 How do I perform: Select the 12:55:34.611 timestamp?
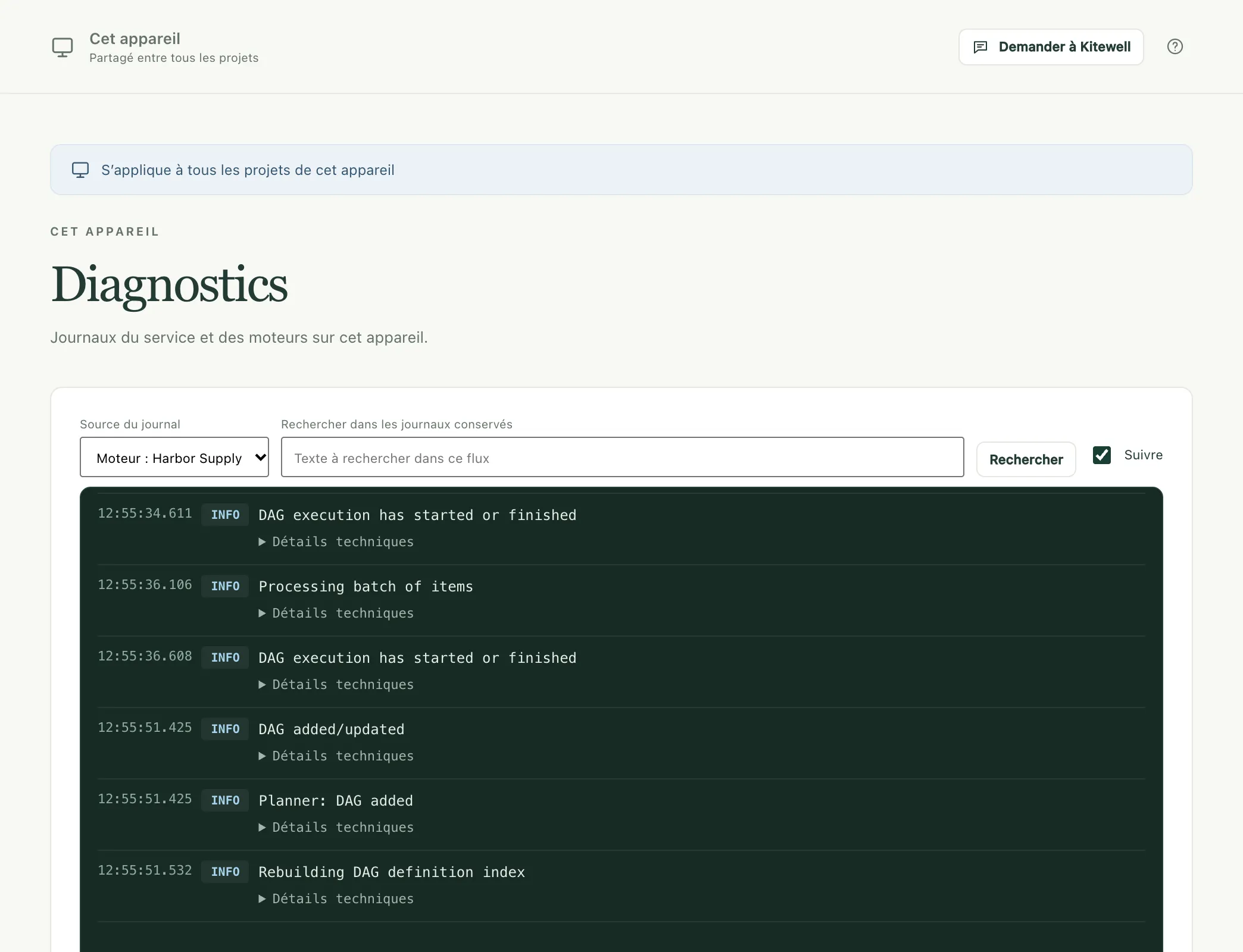[x=145, y=513]
